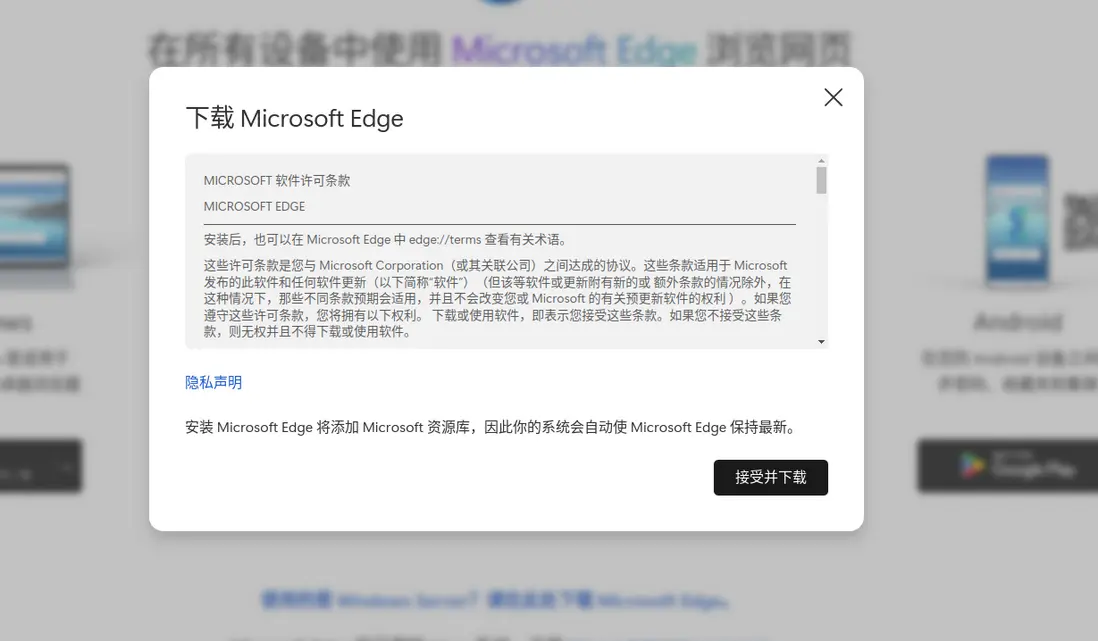Click the Google Play store button
Screen dimensions: 1098x641
pos(1006,466)
